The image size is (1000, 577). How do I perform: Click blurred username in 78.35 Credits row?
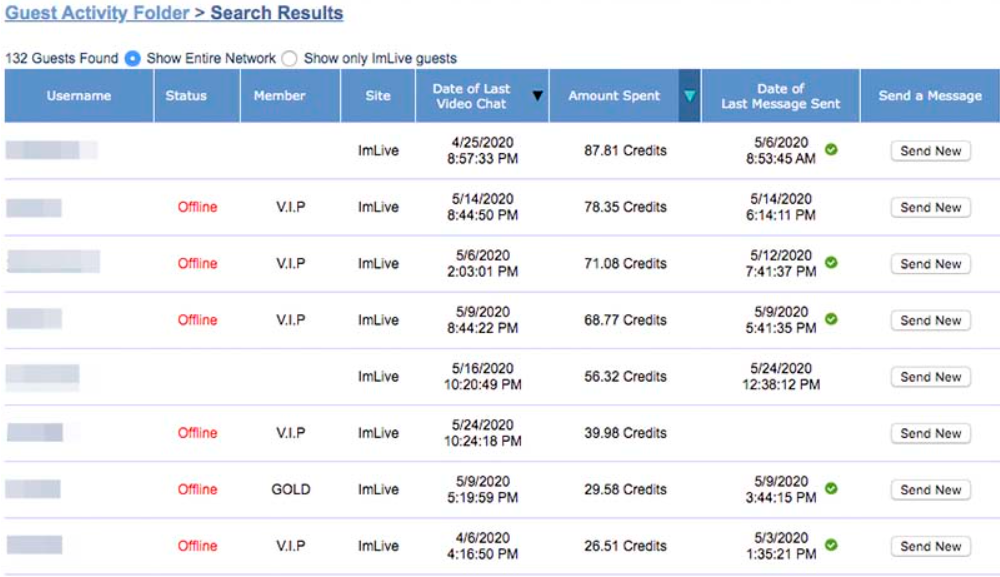34,208
